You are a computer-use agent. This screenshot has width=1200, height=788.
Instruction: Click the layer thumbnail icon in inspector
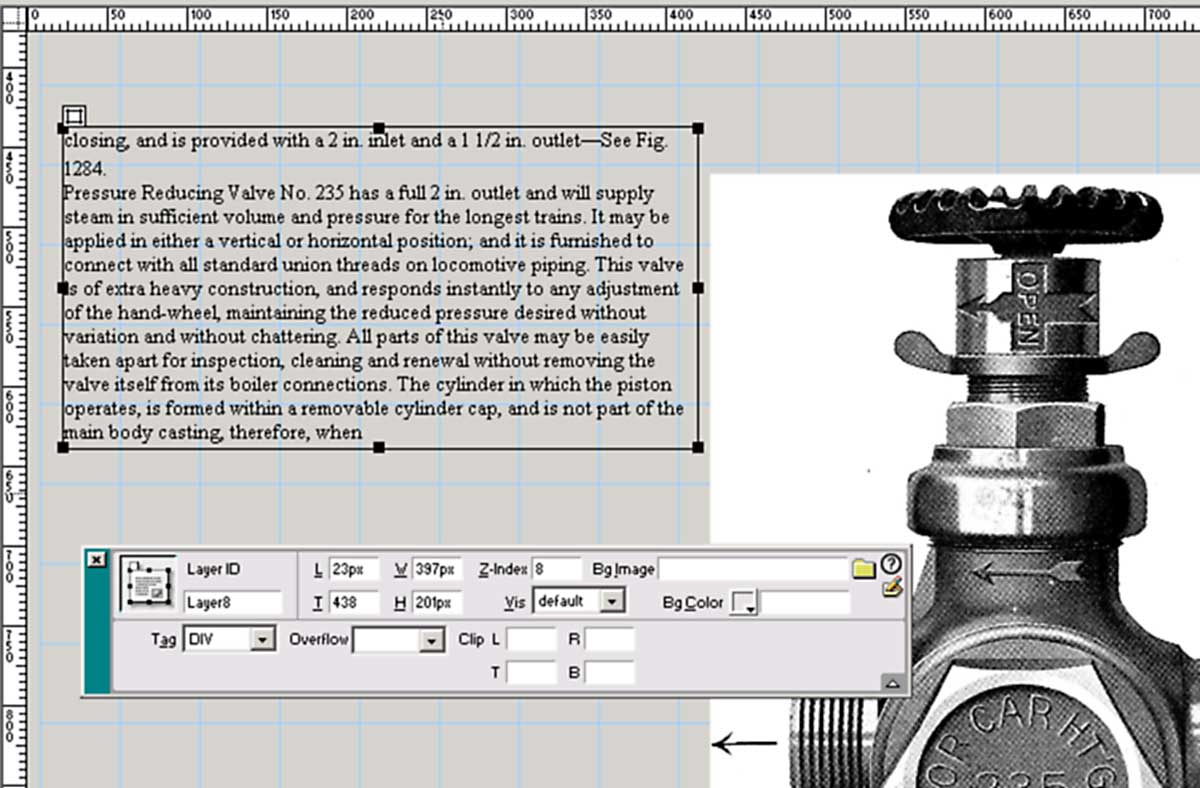[x=148, y=584]
